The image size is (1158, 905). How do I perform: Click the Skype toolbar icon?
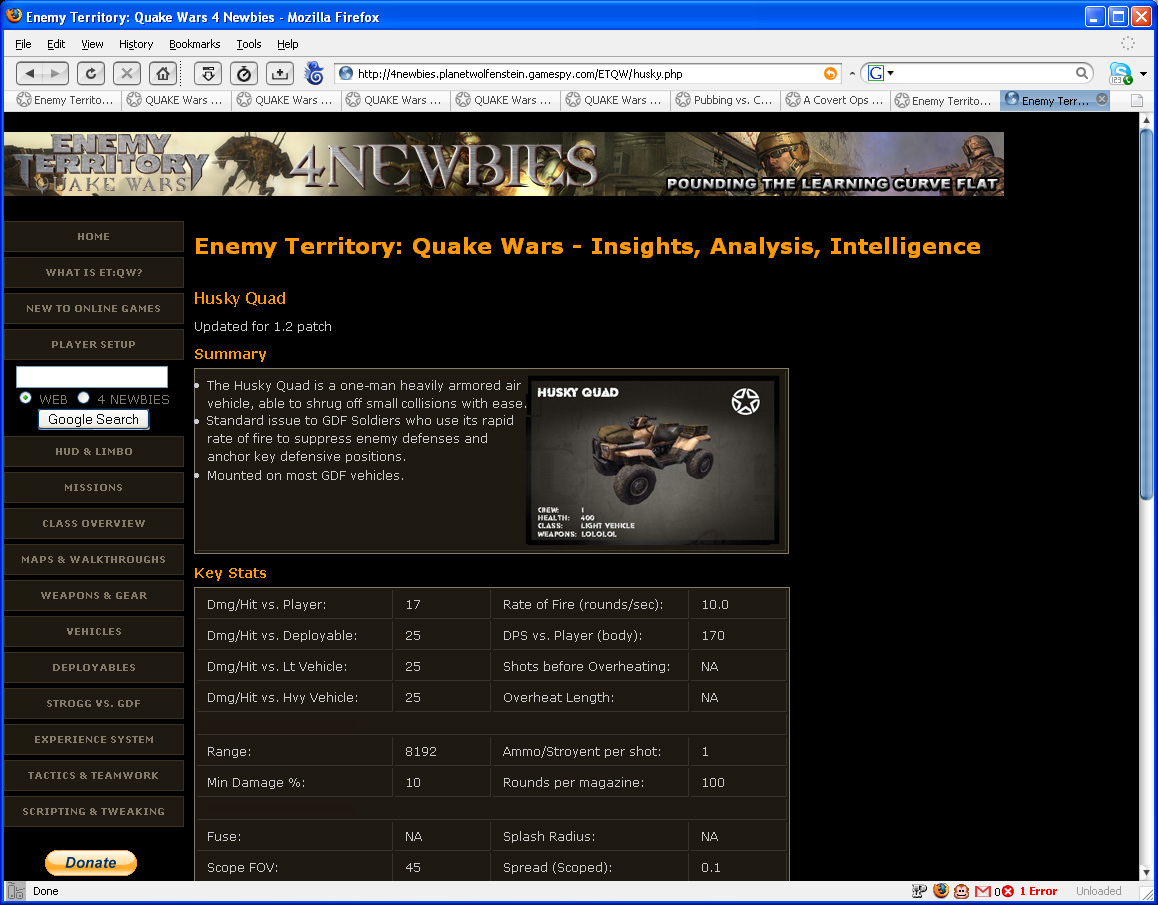coord(1121,73)
